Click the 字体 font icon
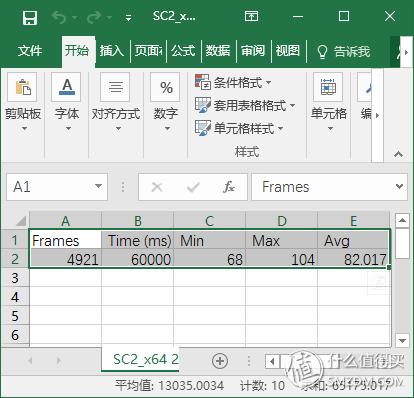This screenshot has height=398, width=414. (66, 87)
